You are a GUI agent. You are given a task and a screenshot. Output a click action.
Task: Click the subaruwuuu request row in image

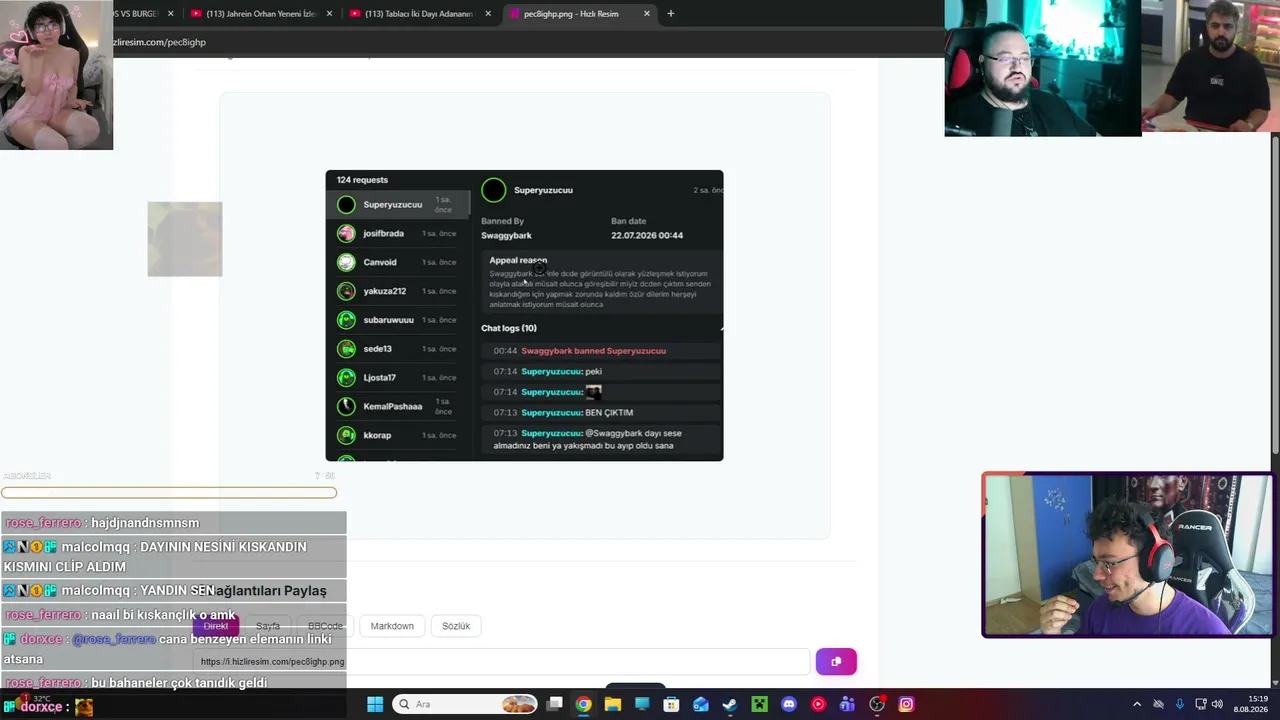tap(398, 320)
